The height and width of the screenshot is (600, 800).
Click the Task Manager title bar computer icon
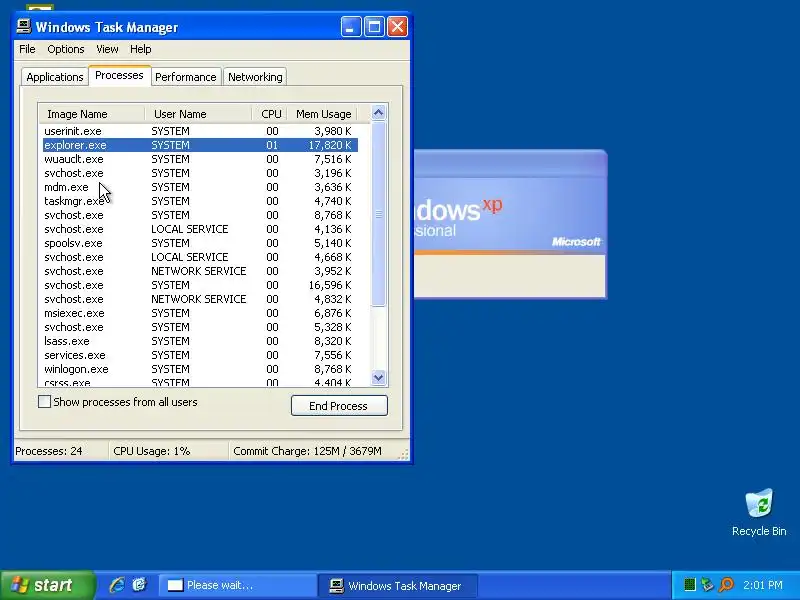[x=23, y=27]
